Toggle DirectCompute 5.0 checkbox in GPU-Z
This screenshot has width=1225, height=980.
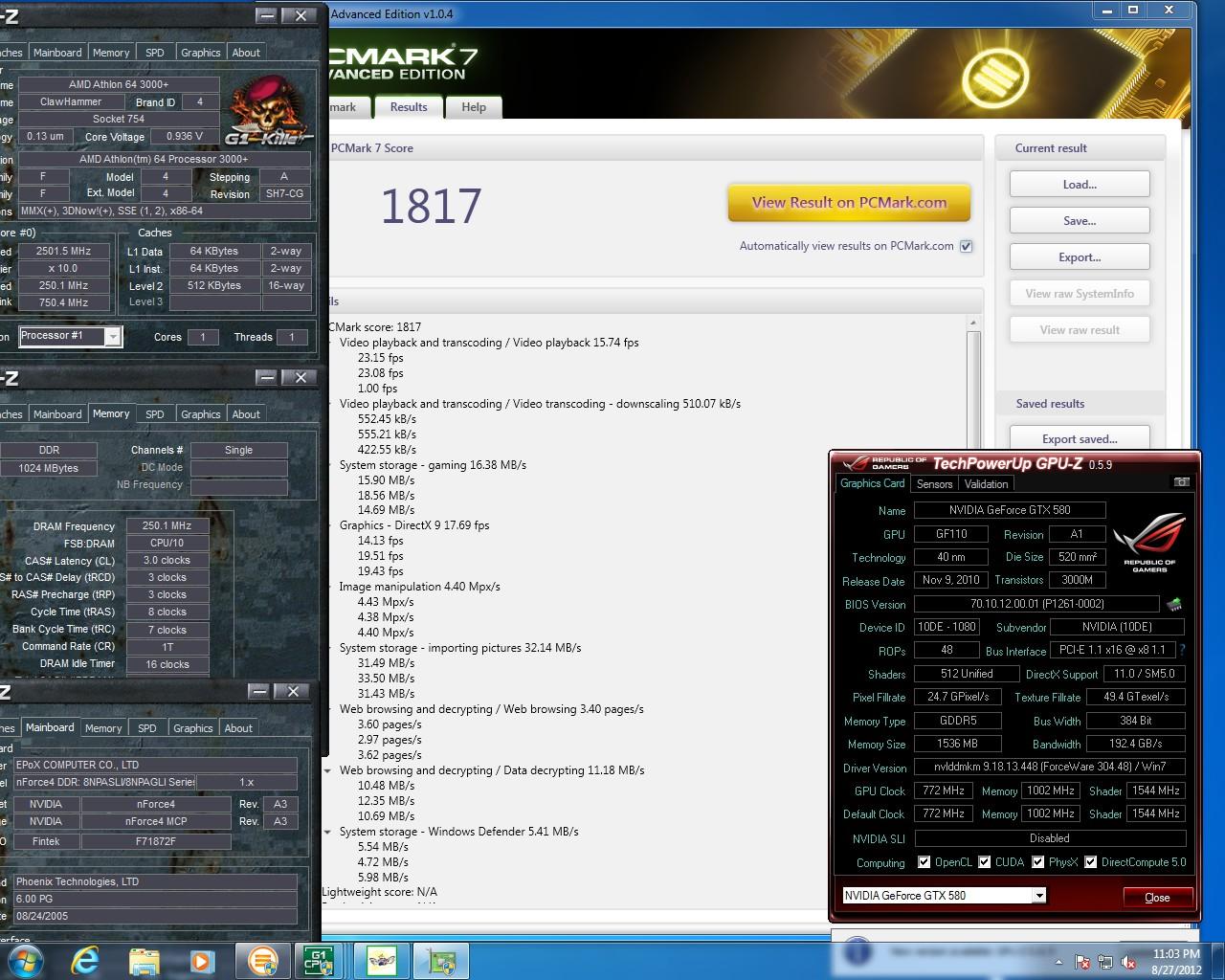point(1091,862)
